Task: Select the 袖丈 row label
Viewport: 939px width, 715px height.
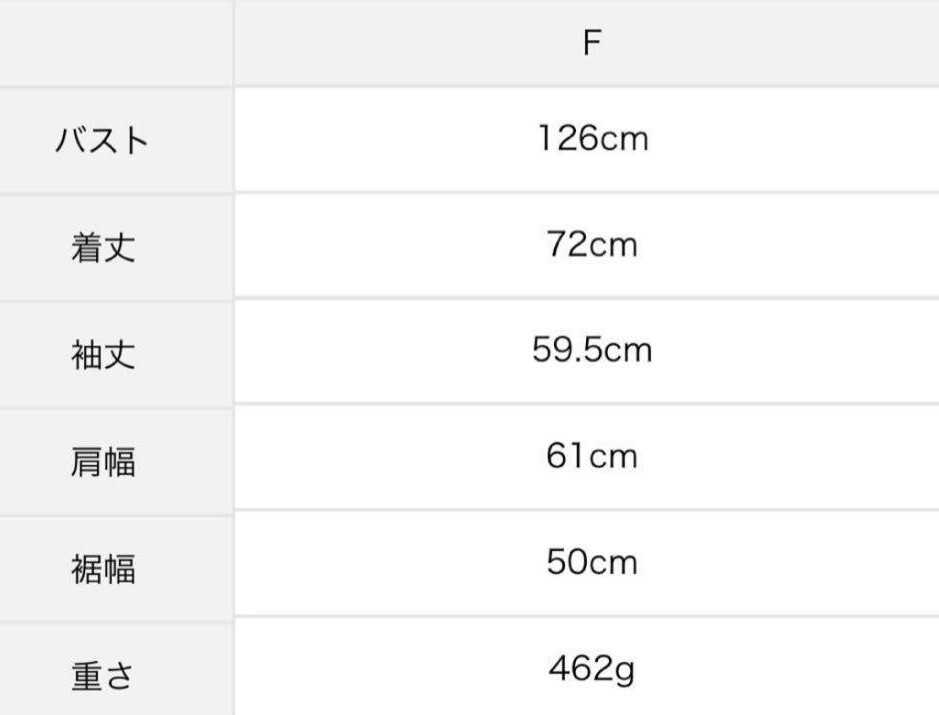Action: point(102,354)
